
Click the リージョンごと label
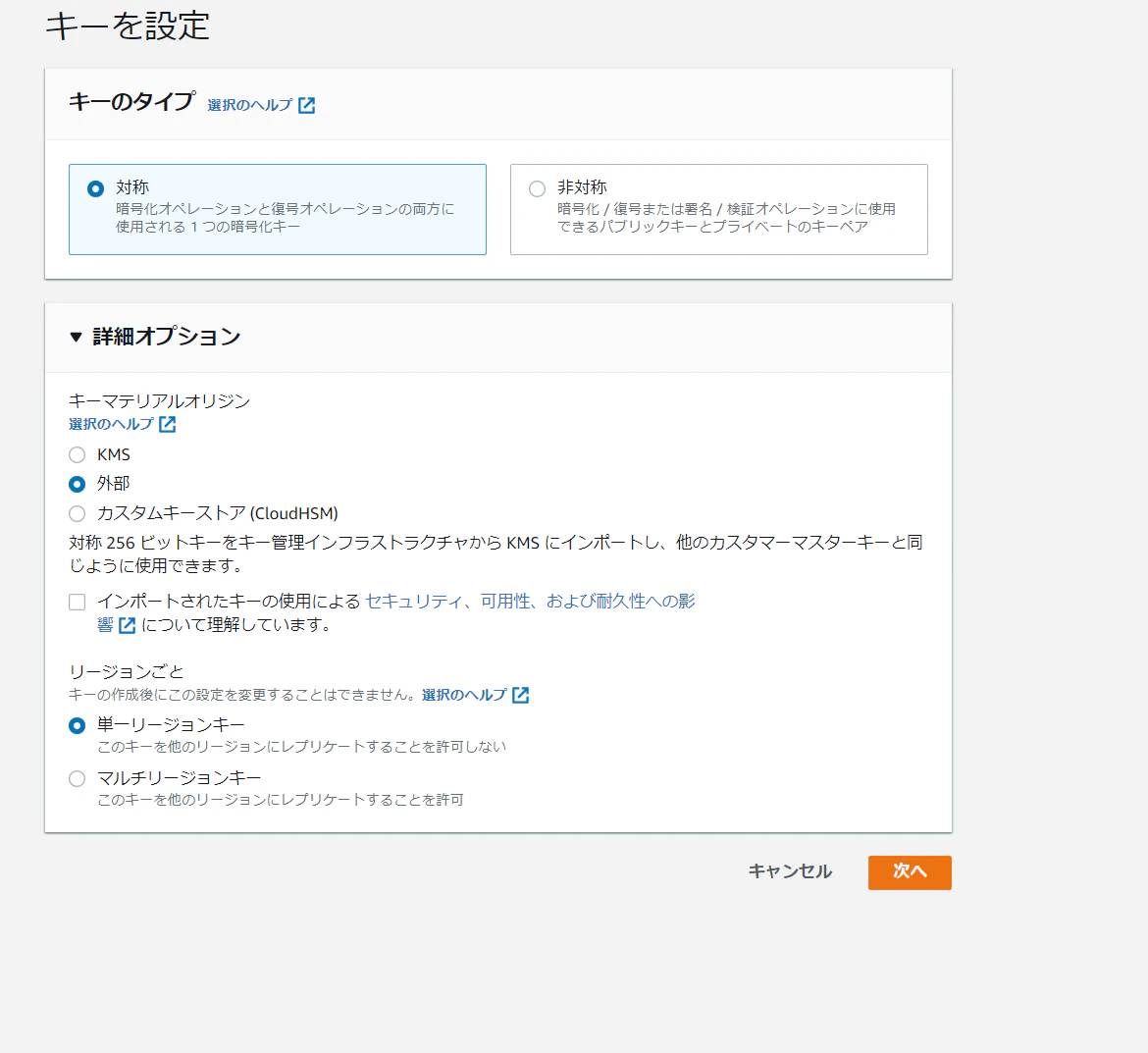pos(126,671)
